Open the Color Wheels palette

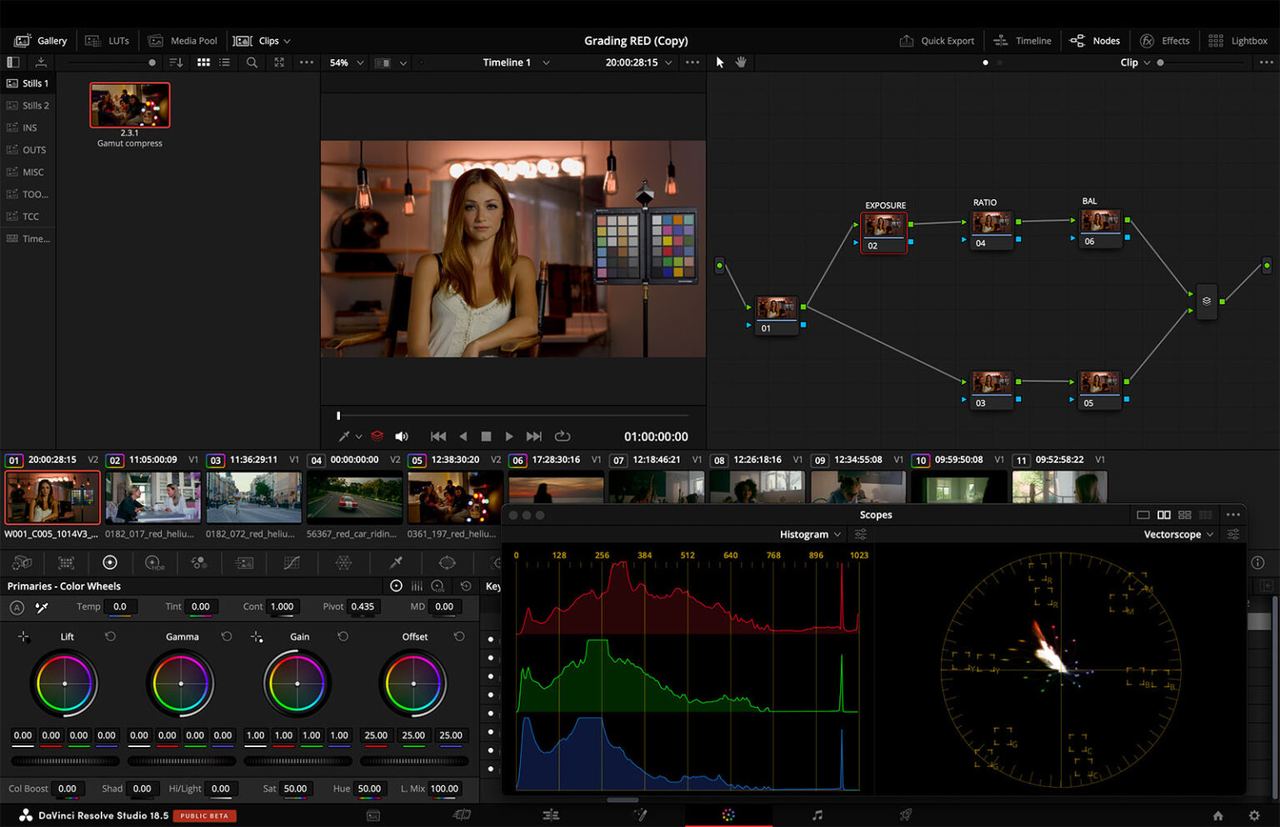[110, 562]
